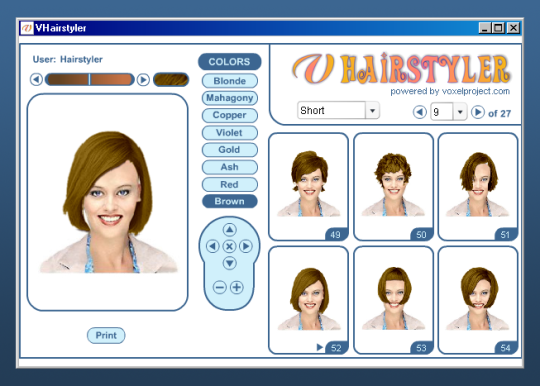Click the Print button
Image resolution: width=540 pixels, height=386 pixels.
(106, 335)
